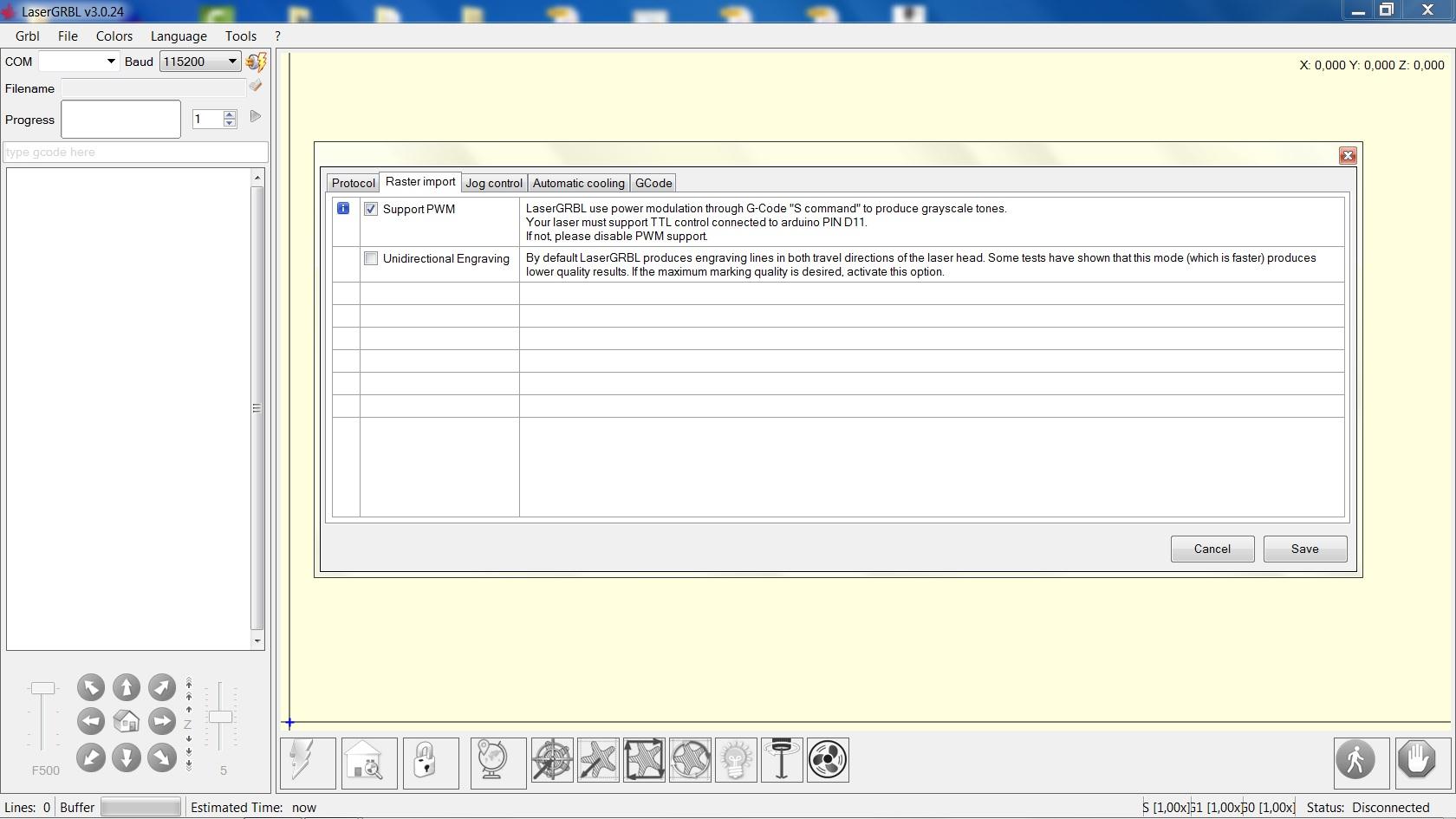Jog diagonally up-right with the arrow button

[x=161, y=688]
